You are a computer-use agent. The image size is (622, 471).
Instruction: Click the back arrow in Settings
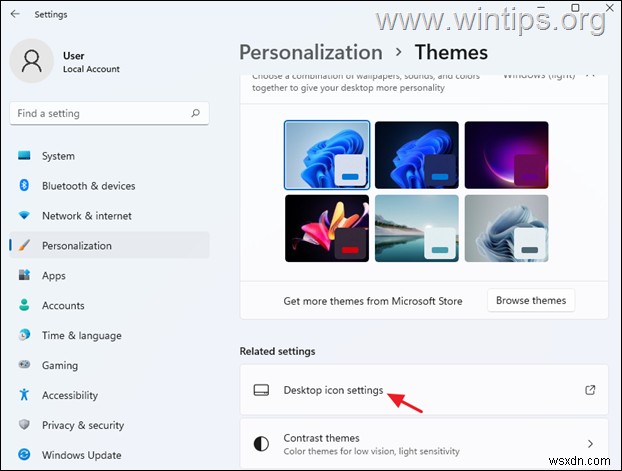[15, 14]
